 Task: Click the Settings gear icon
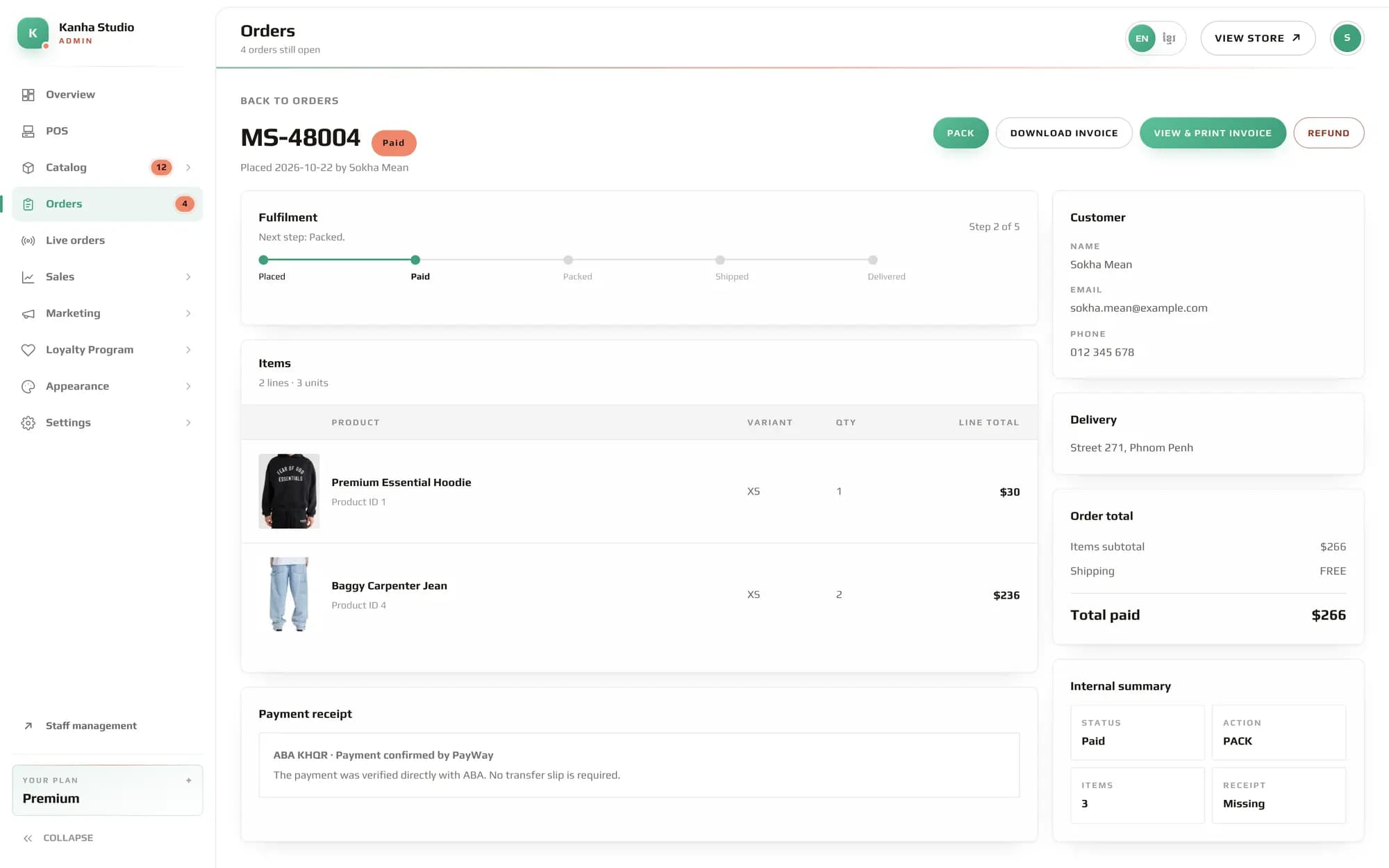(x=28, y=423)
